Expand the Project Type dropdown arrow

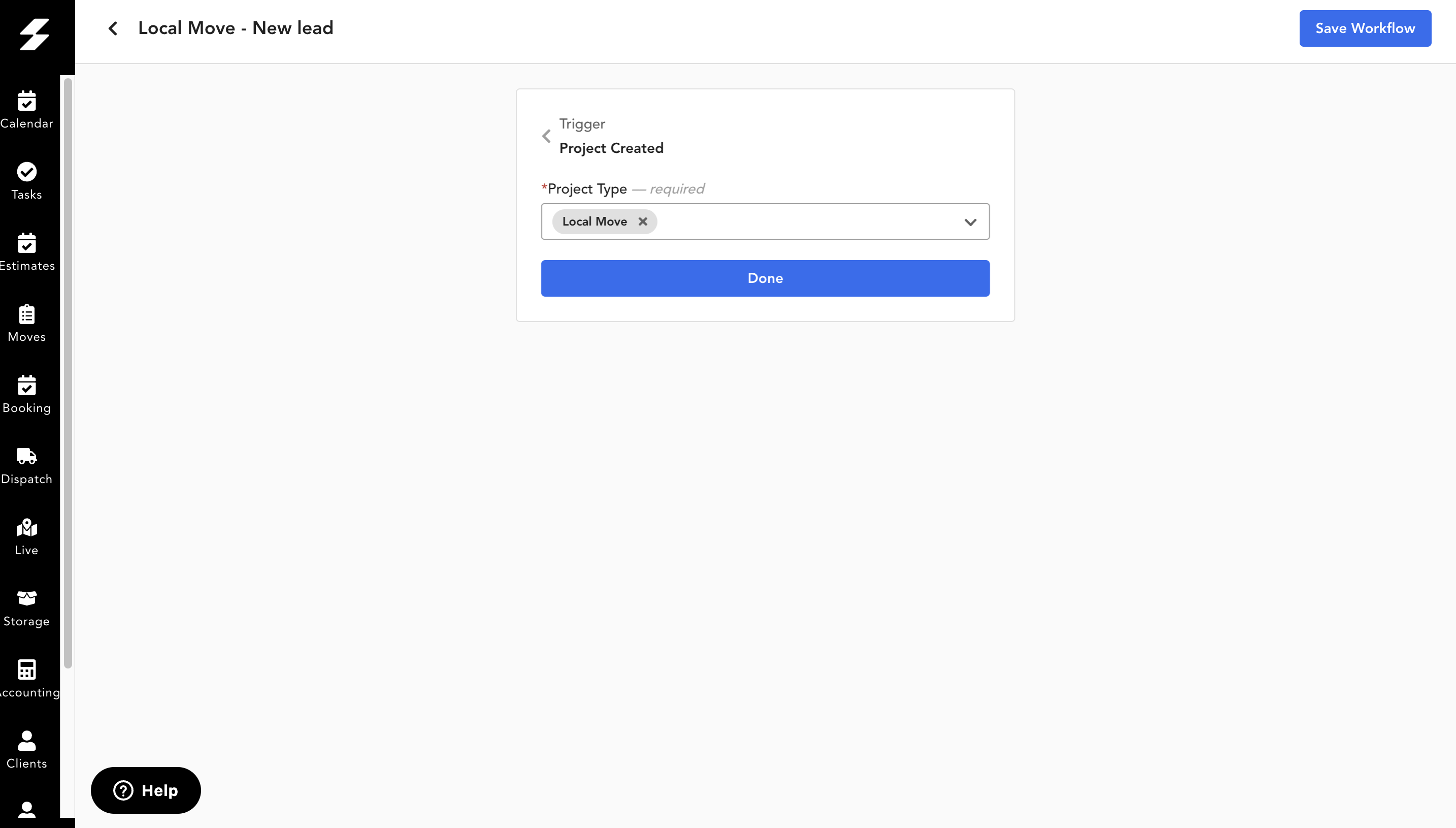click(970, 222)
